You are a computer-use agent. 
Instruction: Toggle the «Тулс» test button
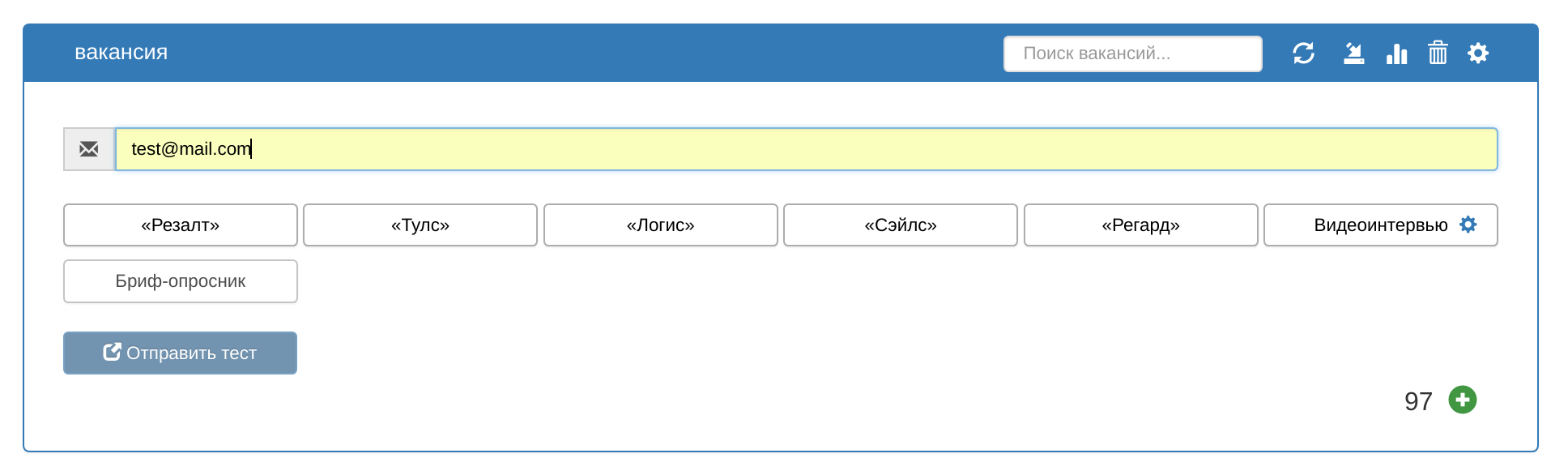(420, 225)
